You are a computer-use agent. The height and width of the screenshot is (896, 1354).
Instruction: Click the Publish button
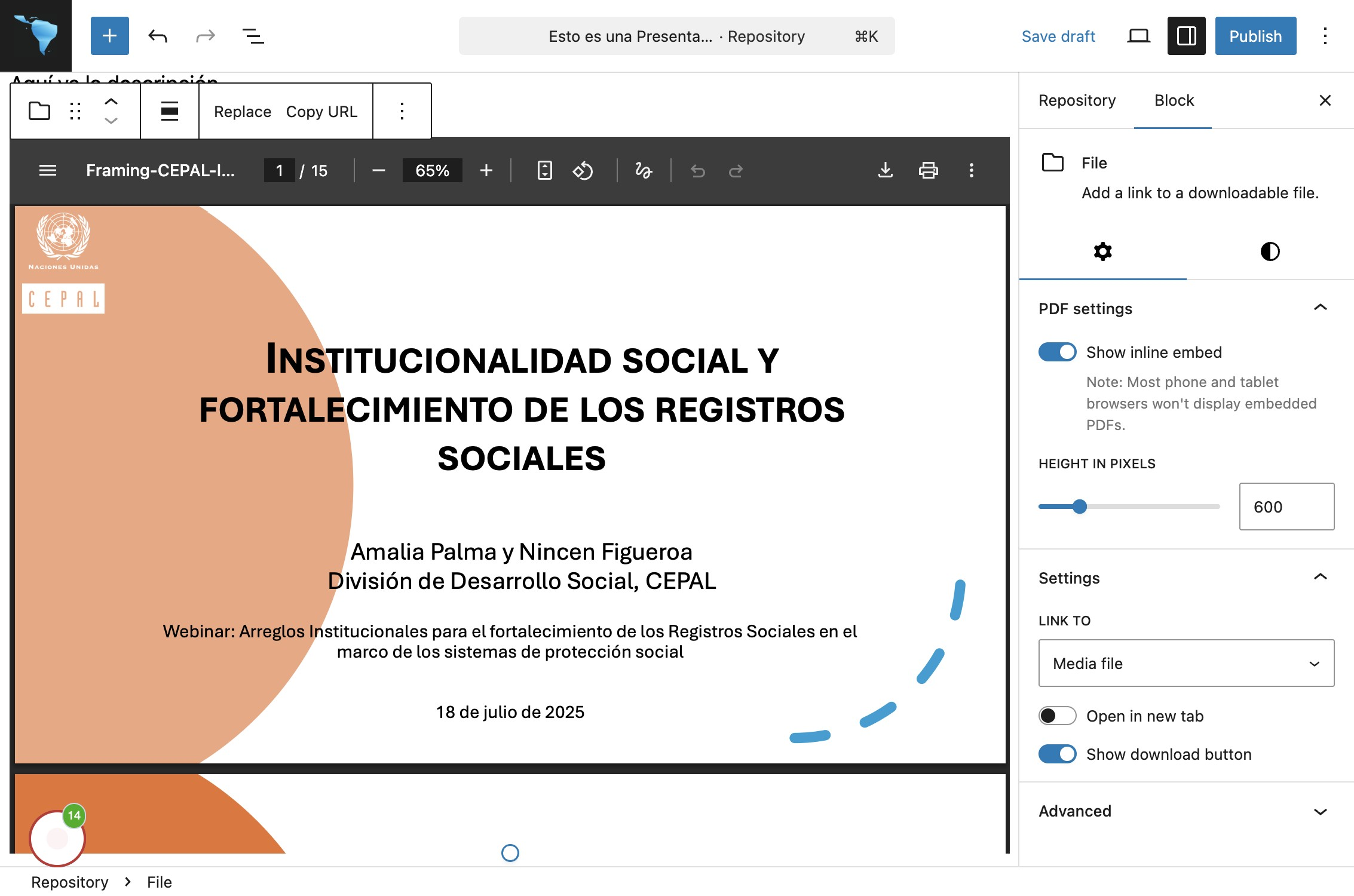pyautogui.click(x=1255, y=36)
